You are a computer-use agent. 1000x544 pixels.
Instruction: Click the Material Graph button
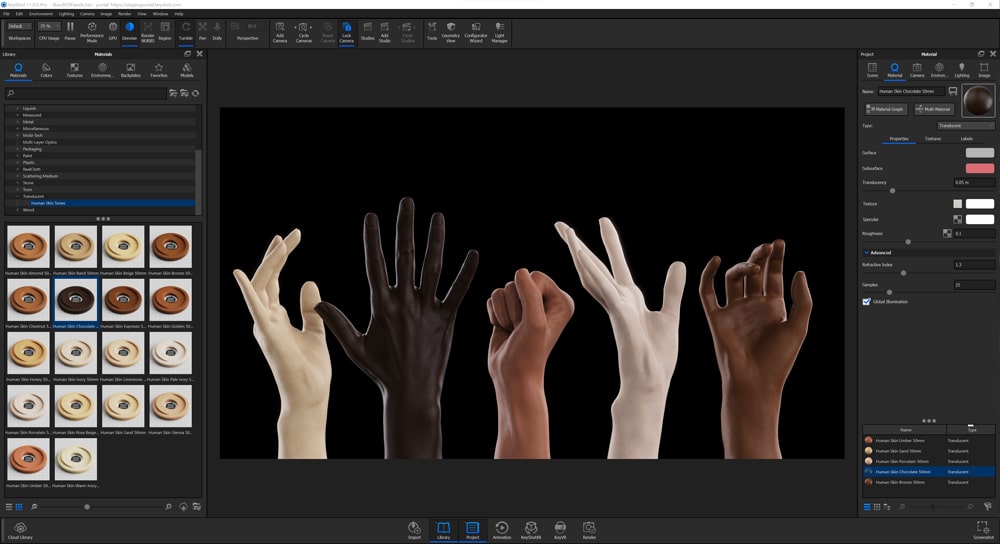pos(886,109)
